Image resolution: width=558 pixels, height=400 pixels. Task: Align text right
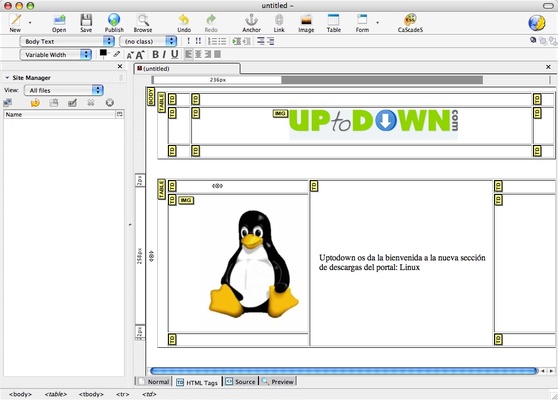[207, 54]
